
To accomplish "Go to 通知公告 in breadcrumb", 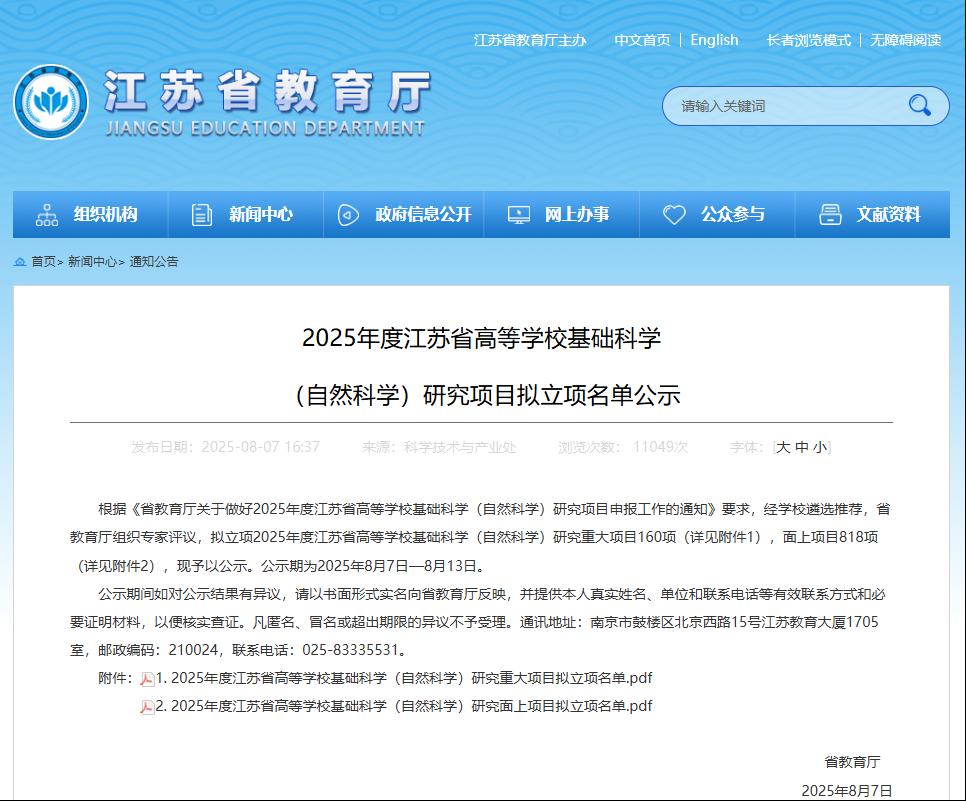I will [x=154, y=262].
